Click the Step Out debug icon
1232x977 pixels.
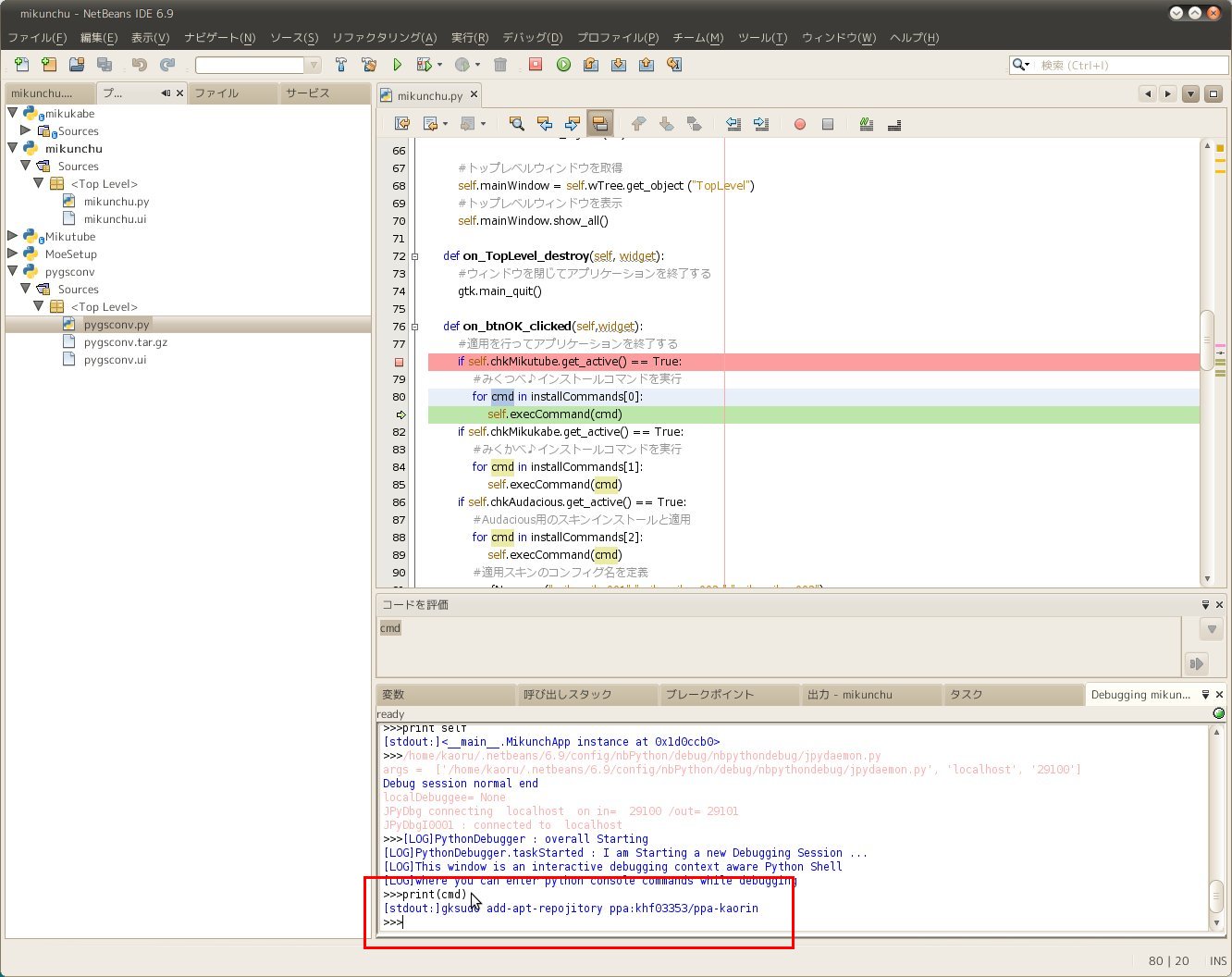click(x=647, y=65)
